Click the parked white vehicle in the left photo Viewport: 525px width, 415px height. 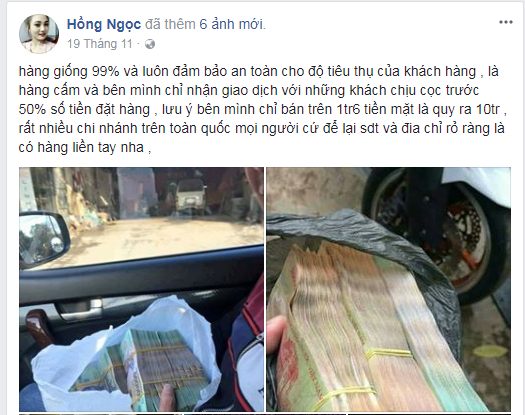coord(190,196)
